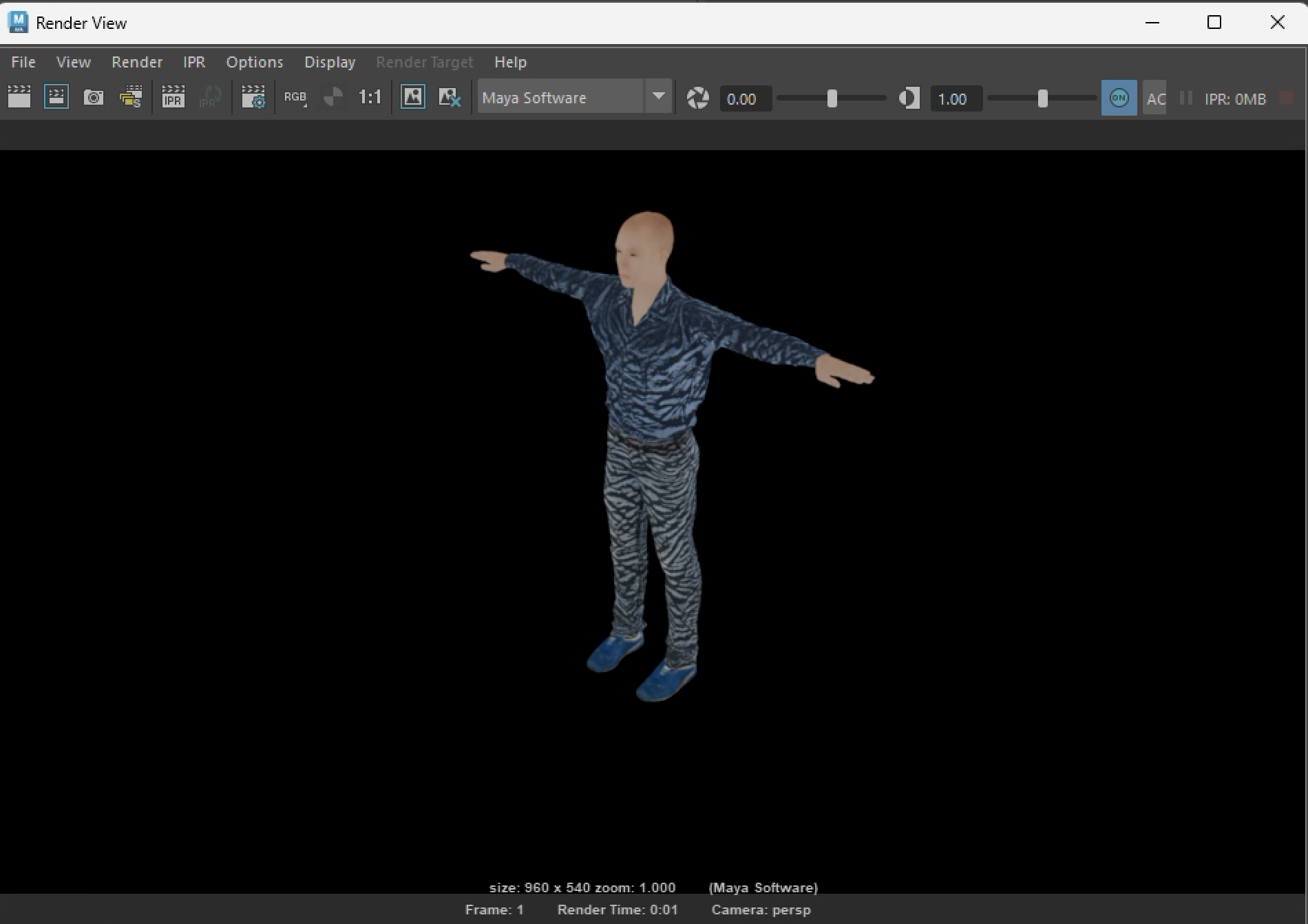Toggle the AC button in toolbar
Screen dimensions: 1308x924
pyautogui.click(x=1155, y=98)
